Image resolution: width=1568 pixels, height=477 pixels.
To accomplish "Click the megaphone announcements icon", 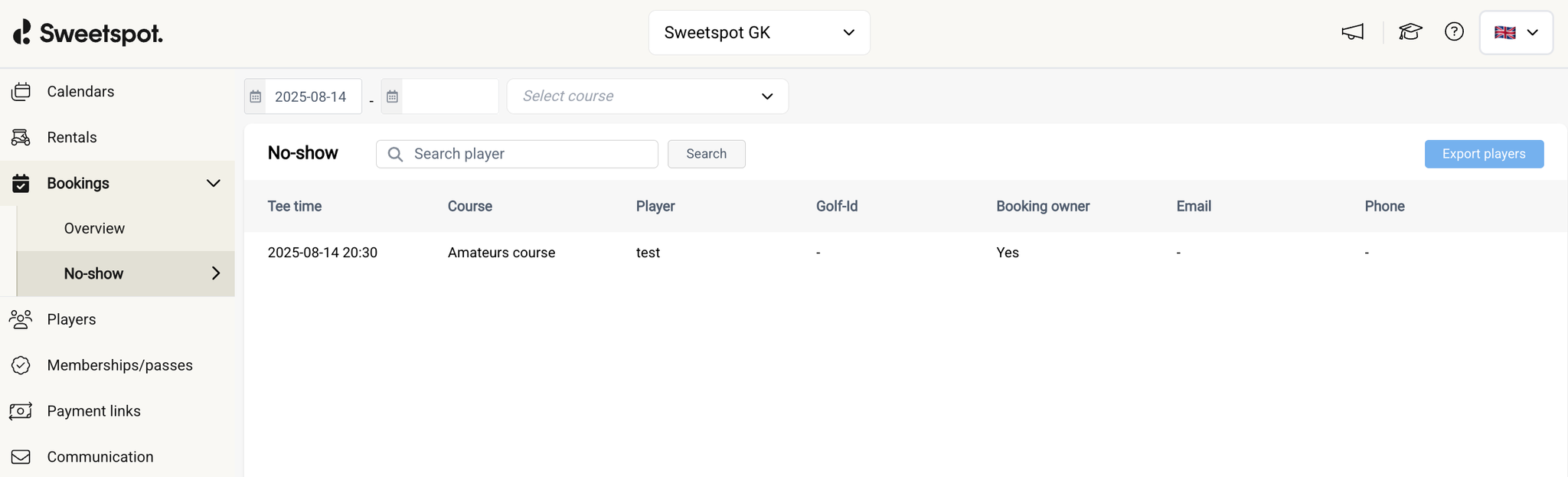I will pos(1353,32).
